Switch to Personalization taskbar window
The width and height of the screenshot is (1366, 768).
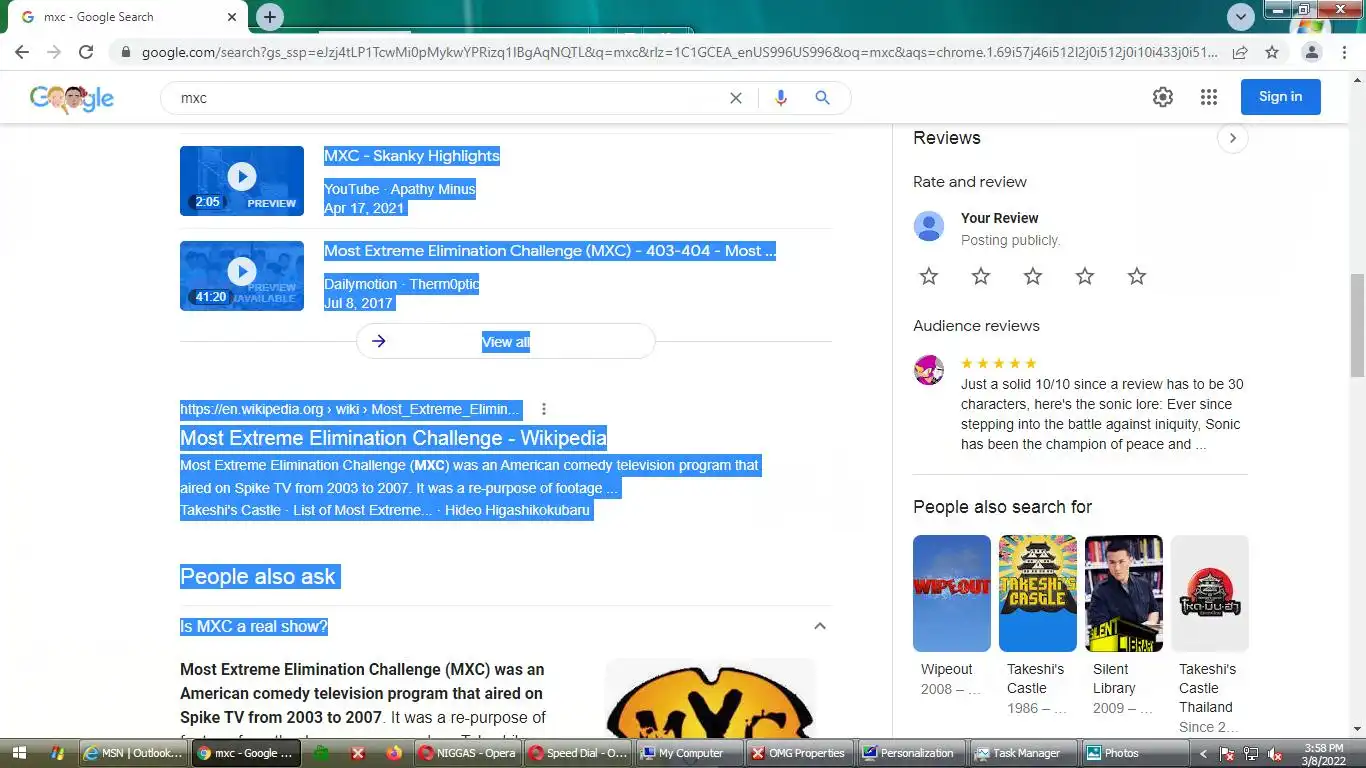pyautogui.click(x=912, y=753)
